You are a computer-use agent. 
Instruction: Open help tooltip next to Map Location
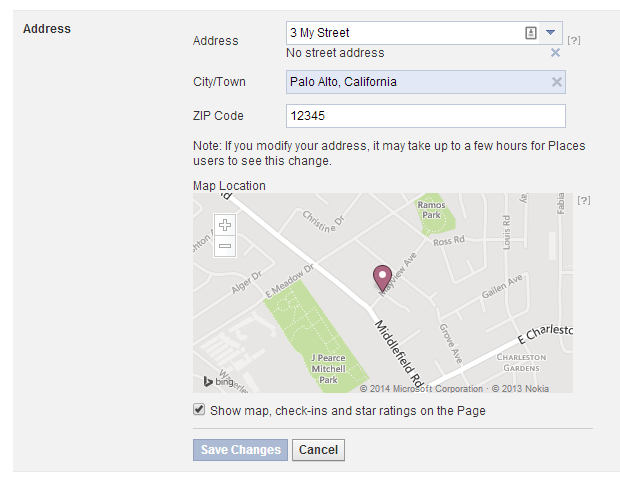pyautogui.click(x=584, y=200)
